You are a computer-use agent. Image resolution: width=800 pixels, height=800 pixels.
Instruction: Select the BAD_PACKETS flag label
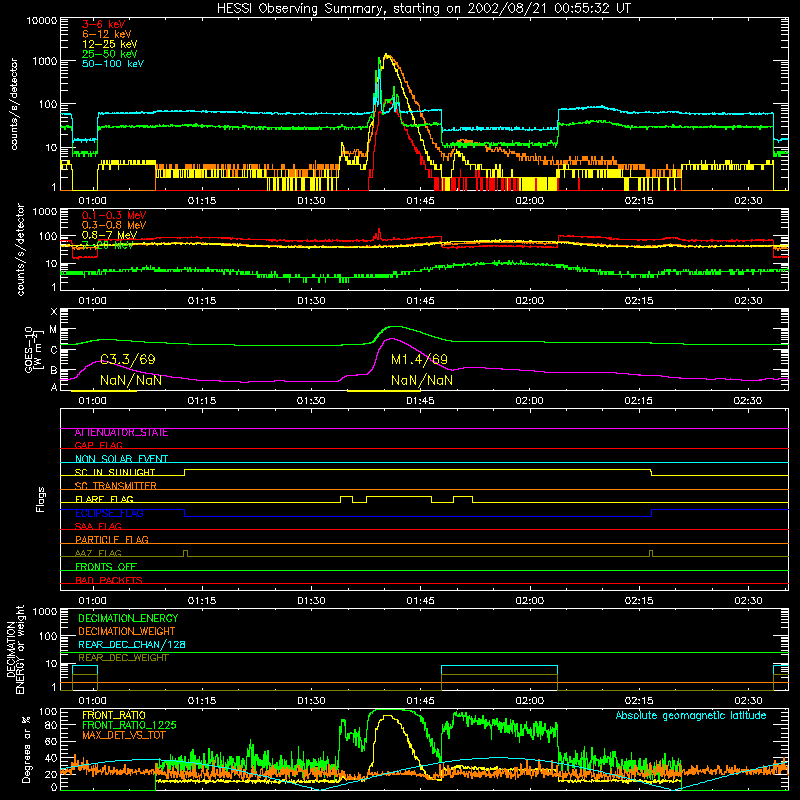tap(109, 580)
